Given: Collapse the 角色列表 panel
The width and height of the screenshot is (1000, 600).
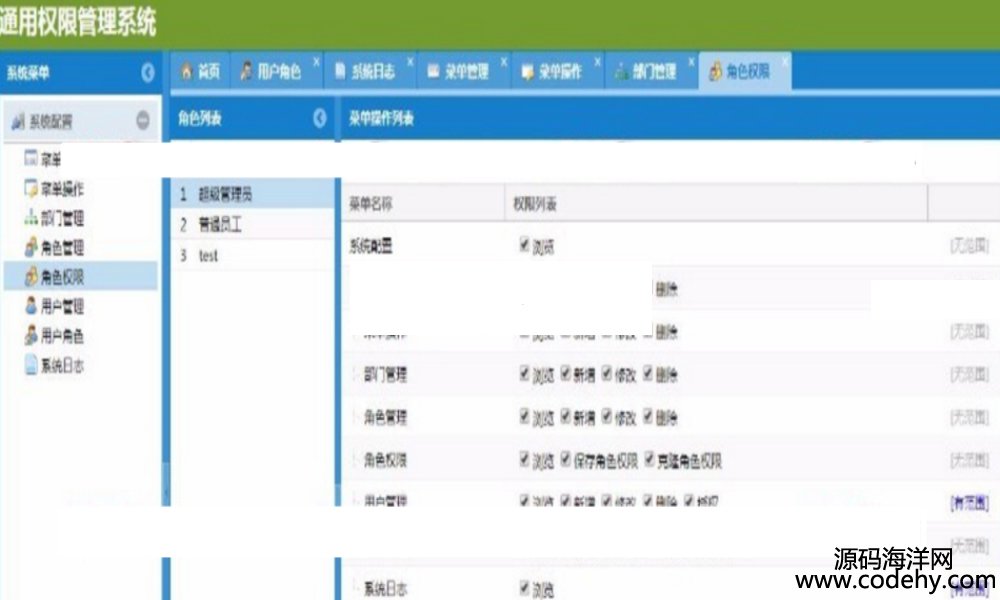Looking at the screenshot, I should (320, 118).
